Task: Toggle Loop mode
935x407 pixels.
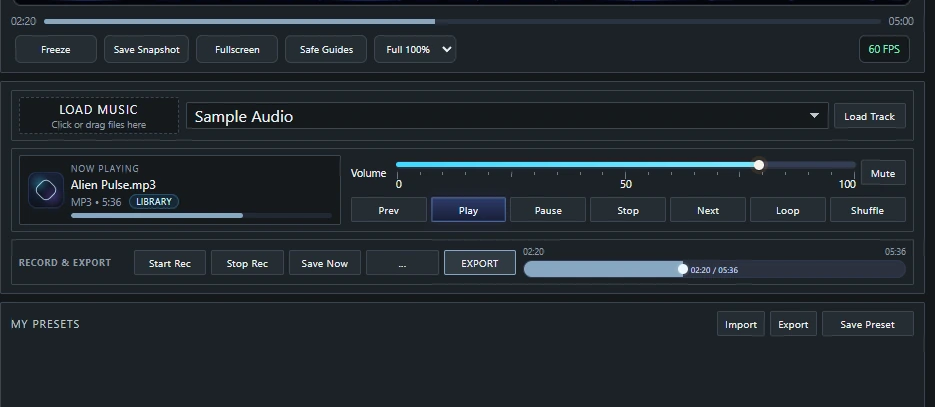Action: (788, 210)
